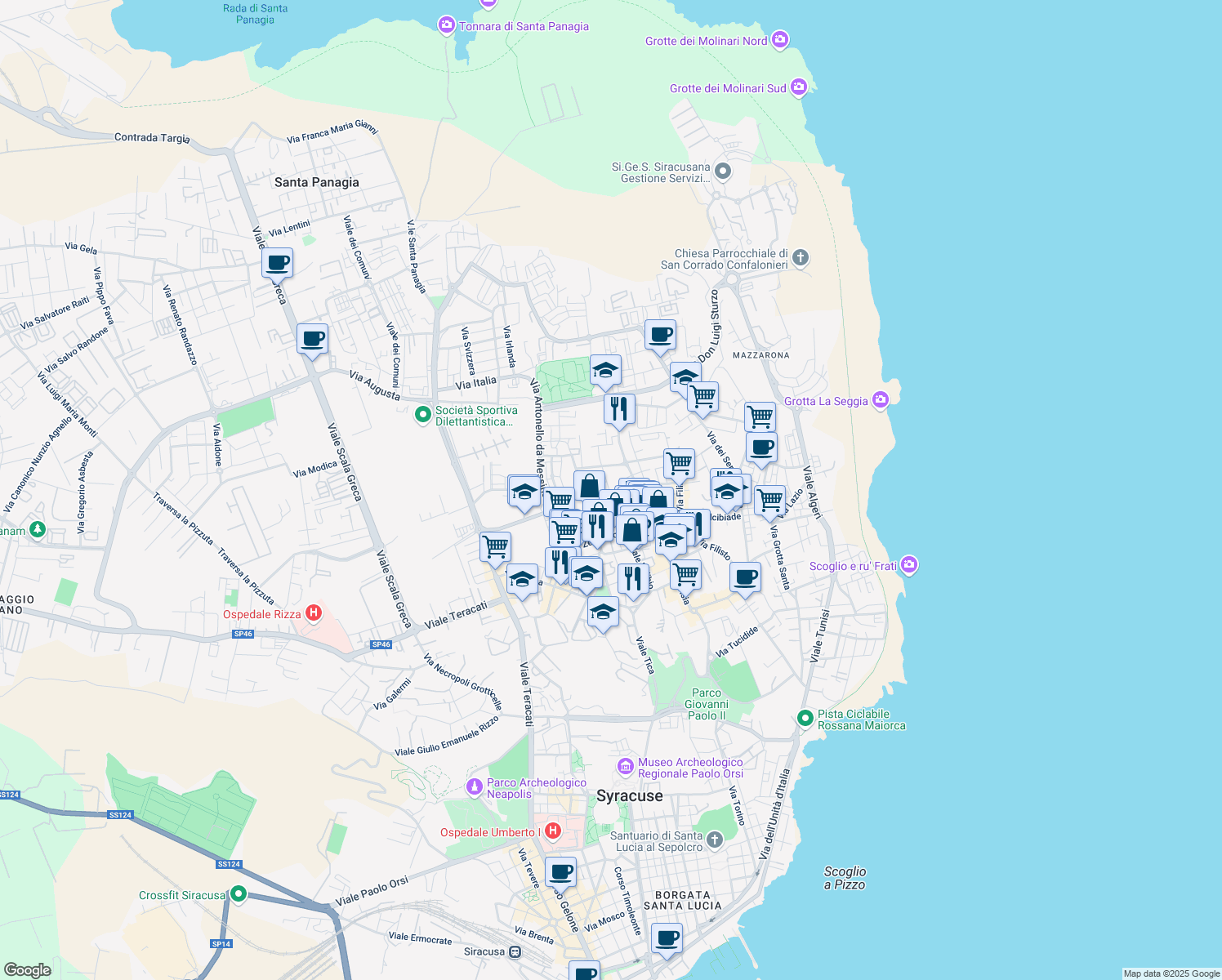
Task: Open the Grotta La Seggia marker
Action: click(x=881, y=399)
